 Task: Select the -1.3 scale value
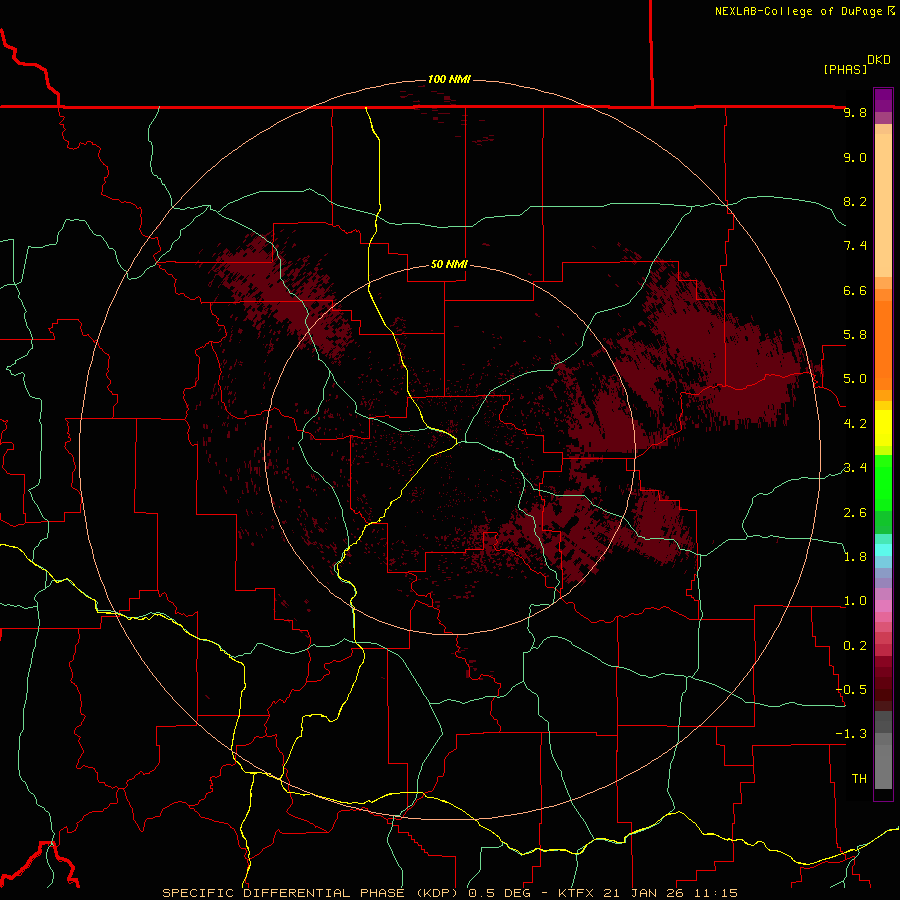click(x=851, y=734)
